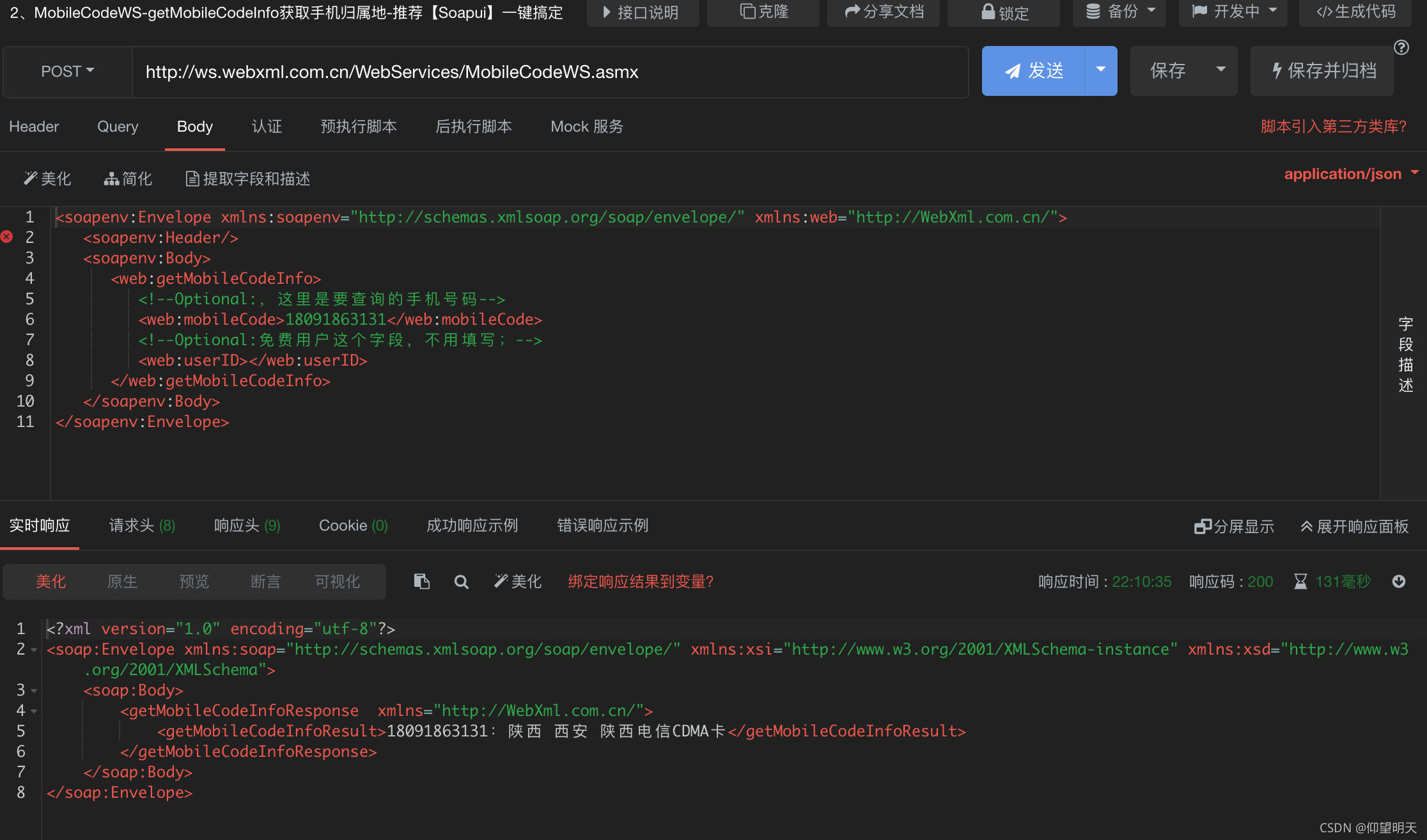
Task: Collapse response line 3 fold arrow
Action: click(x=34, y=691)
